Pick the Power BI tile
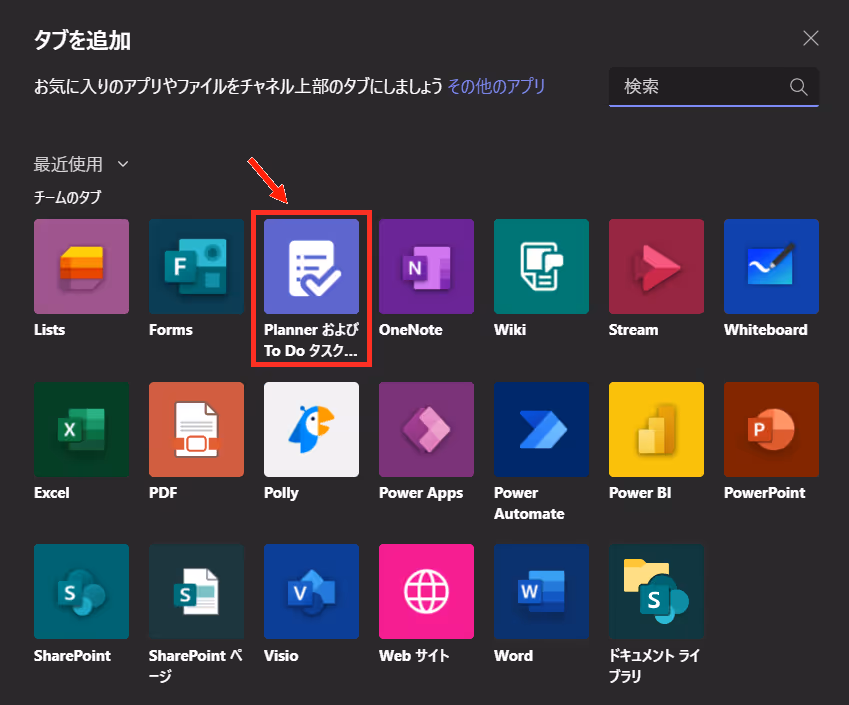The height and width of the screenshot is (705, 849). [x=656, y=429]
